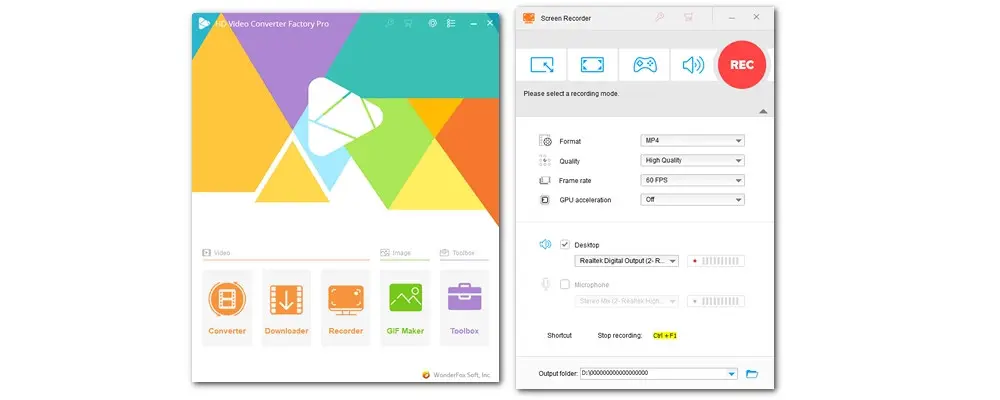Click the Frame rate icon
Image resolution: width=1000 pixels, height=400 pixels.
(x=545, y=181)
